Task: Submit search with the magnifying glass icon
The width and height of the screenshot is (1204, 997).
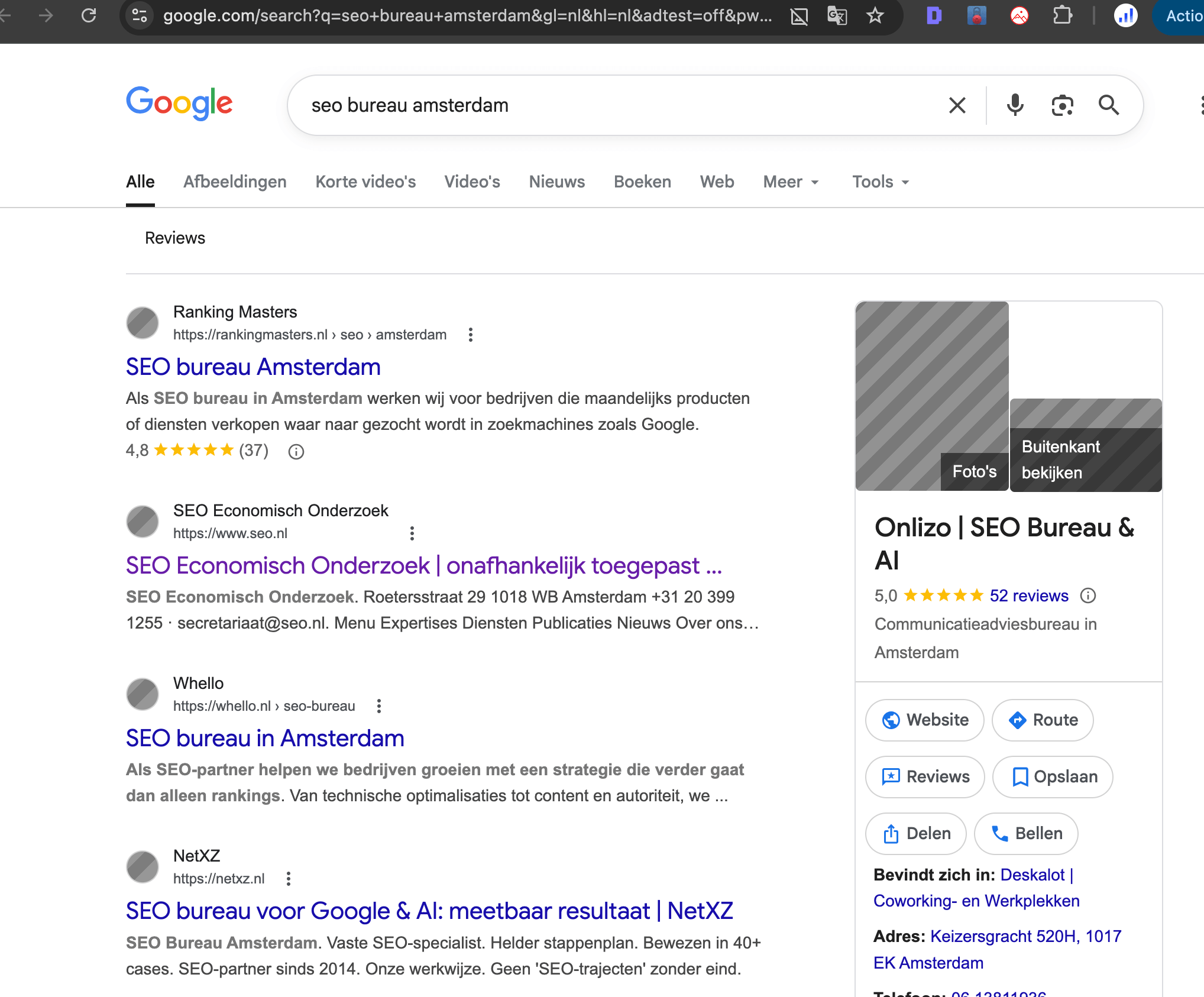Action: [x=1109, y=105]
